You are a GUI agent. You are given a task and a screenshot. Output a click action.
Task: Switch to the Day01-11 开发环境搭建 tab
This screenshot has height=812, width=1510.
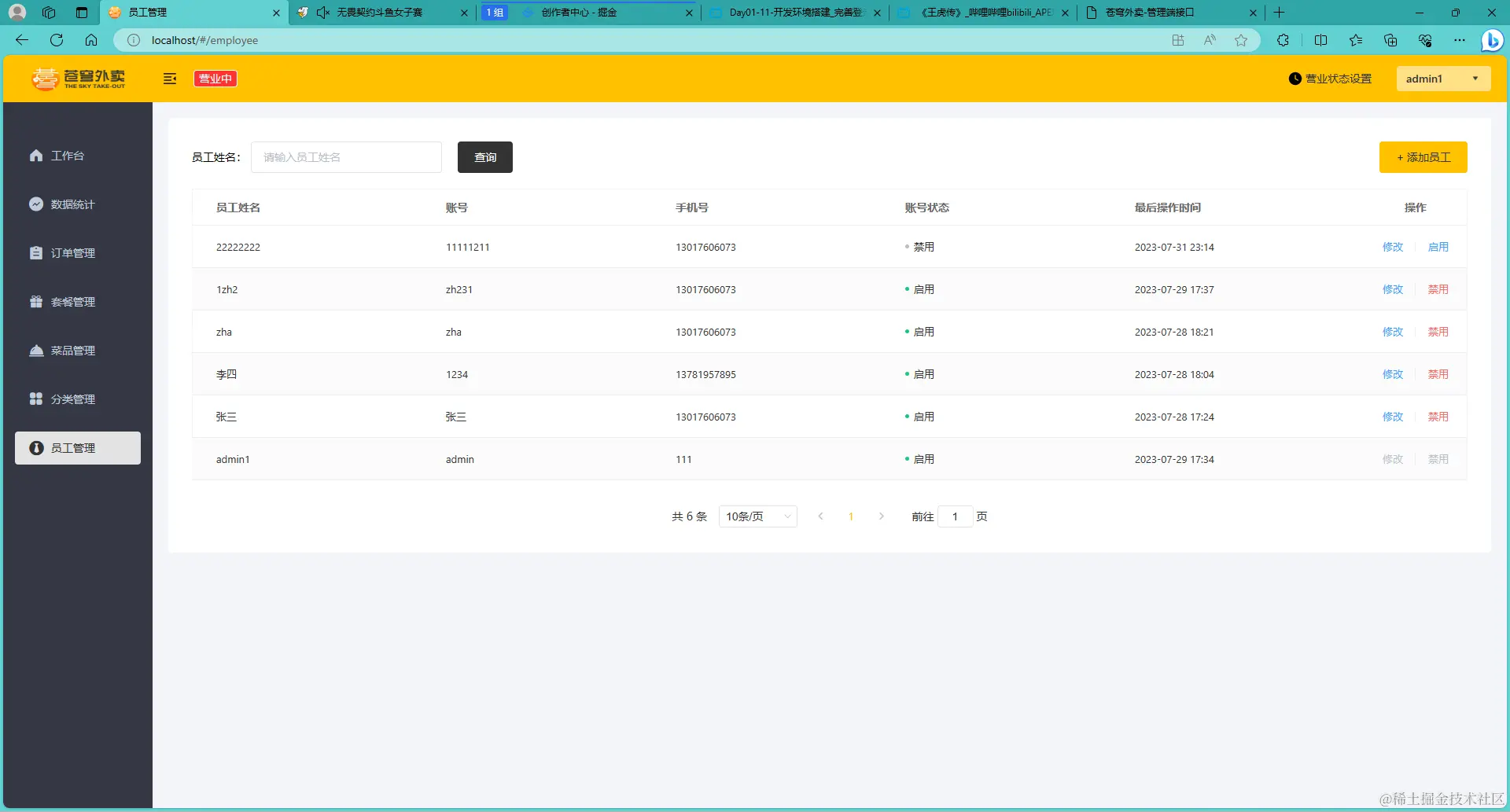pyautogui.click(x=794, y=13)
